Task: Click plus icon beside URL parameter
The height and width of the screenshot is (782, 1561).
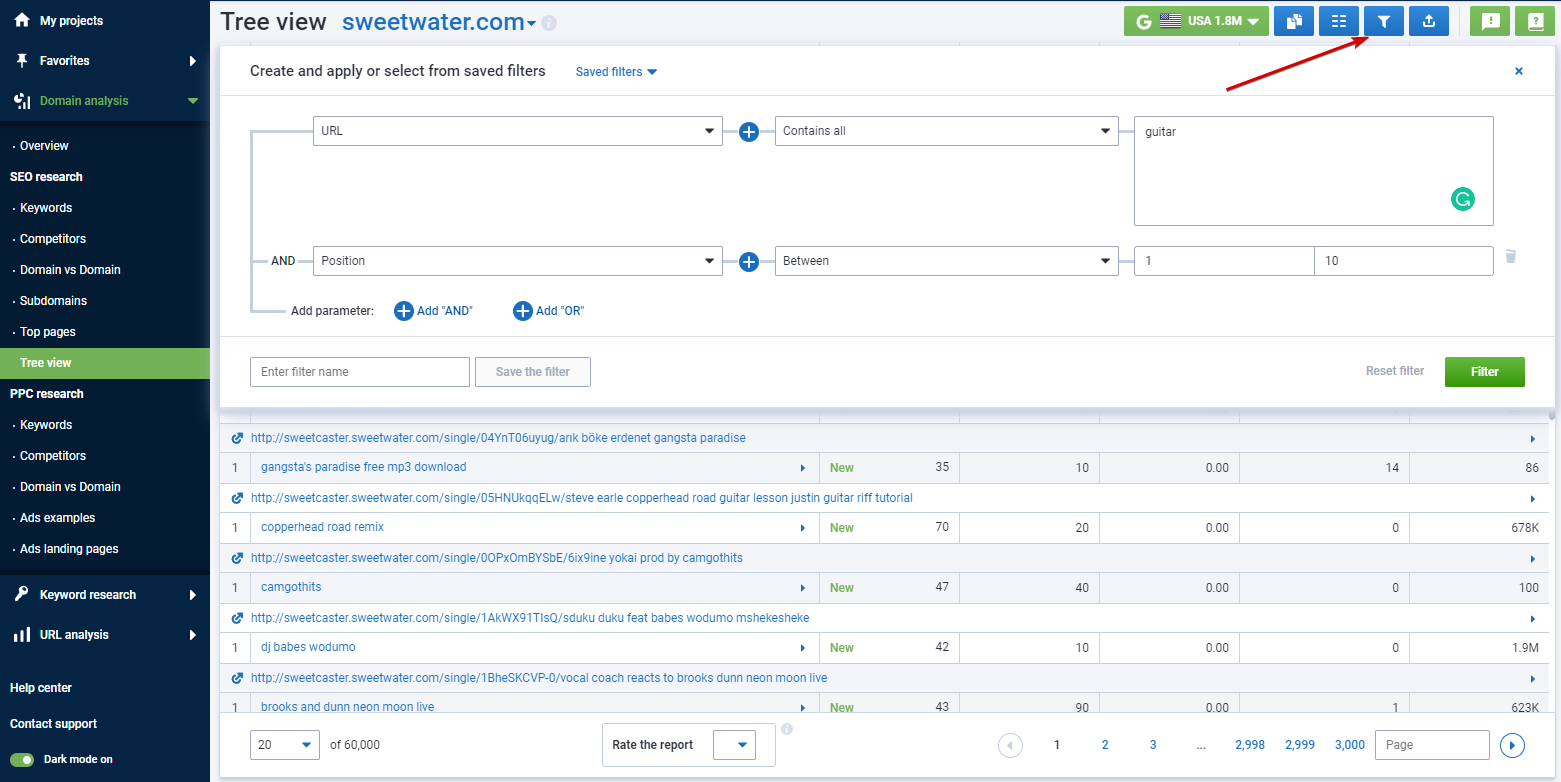Action: tap(749, 131)
